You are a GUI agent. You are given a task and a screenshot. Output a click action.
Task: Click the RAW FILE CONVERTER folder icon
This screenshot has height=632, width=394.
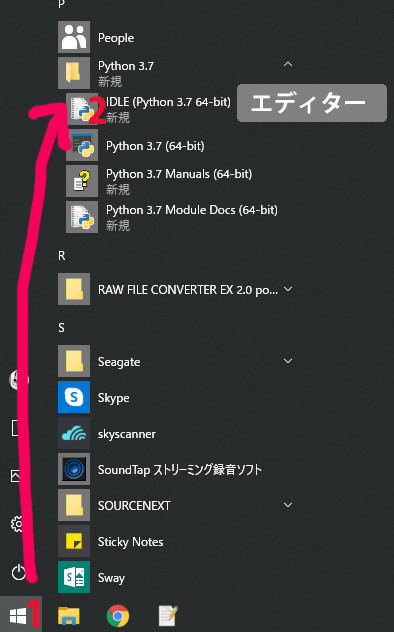click(x=74, y=289)
